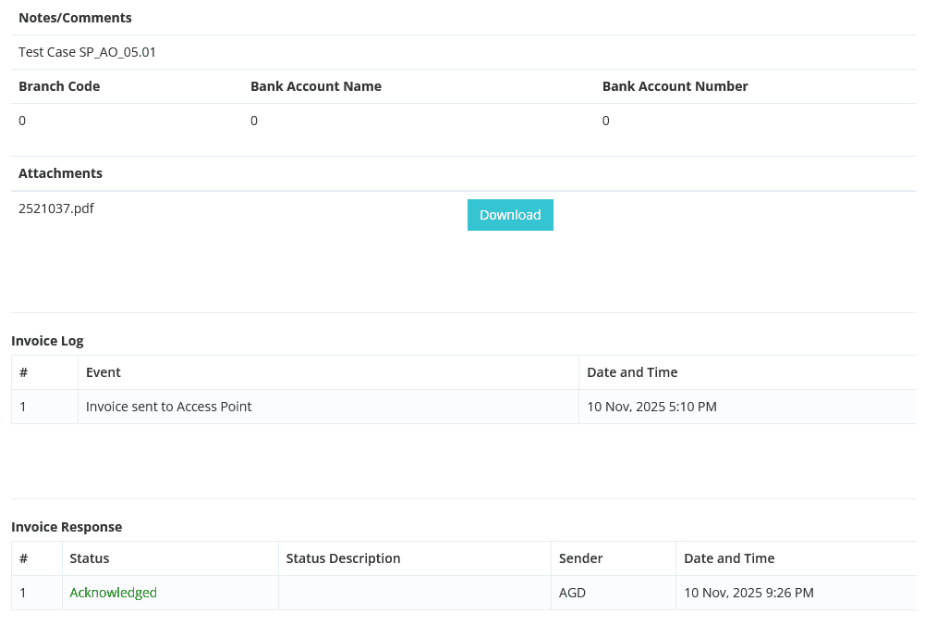
Task: Select the Notes/Comments label
Action: click(75, 18)
